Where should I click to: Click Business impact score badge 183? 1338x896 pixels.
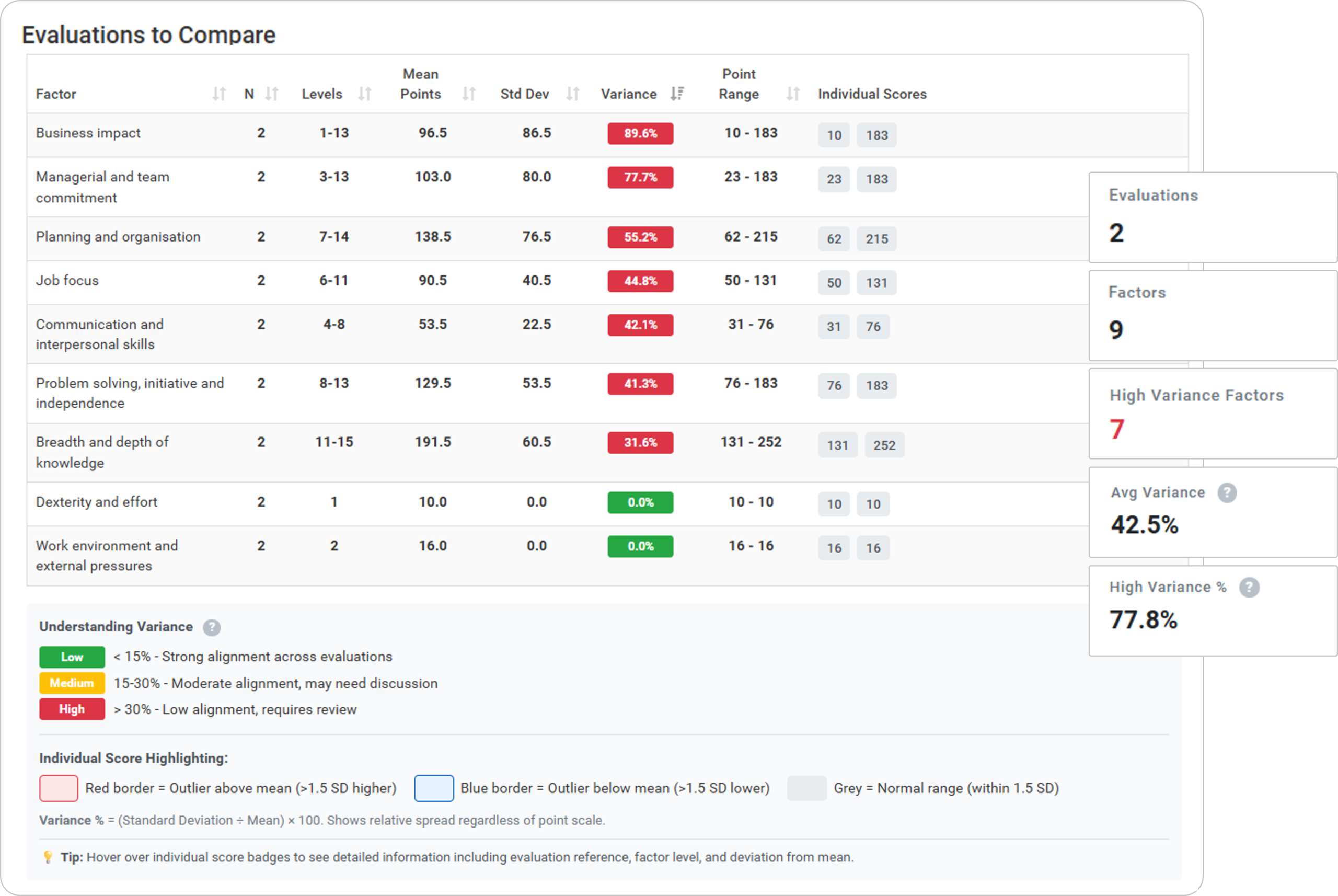876,135
